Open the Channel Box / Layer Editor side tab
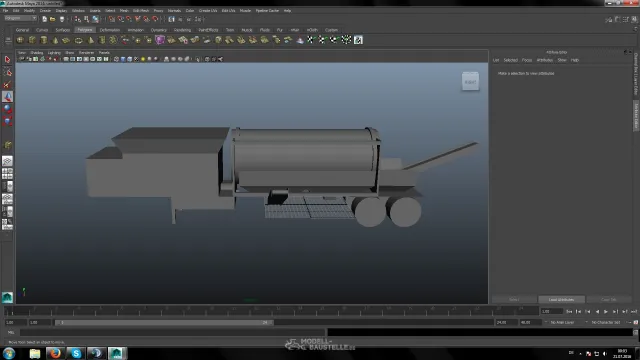 [636, 74]
